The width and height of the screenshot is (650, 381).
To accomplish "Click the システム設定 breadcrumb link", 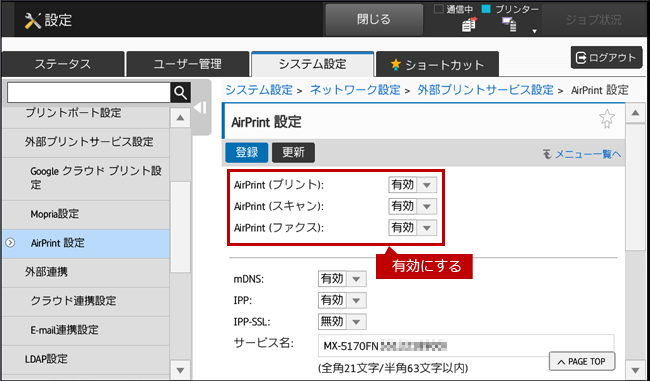I will coord(259,90).
